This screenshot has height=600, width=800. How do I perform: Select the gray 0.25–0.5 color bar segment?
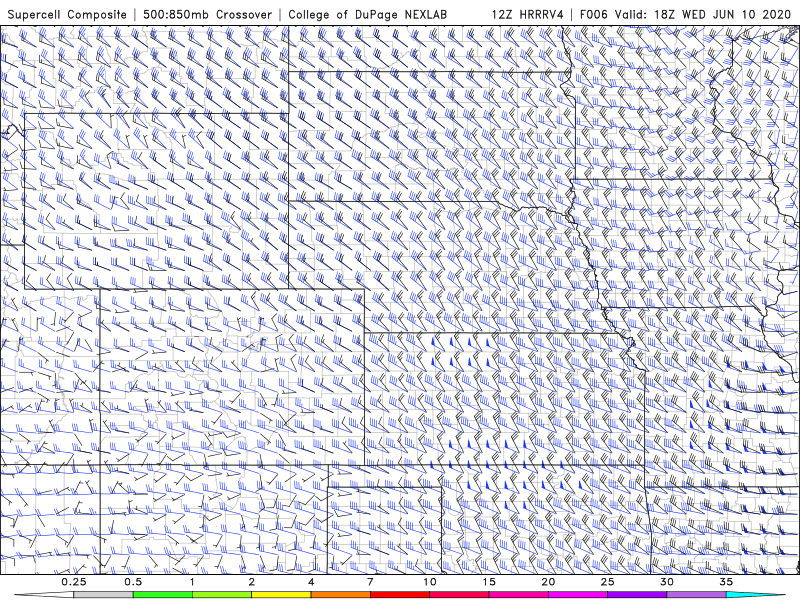click(104, 595)
